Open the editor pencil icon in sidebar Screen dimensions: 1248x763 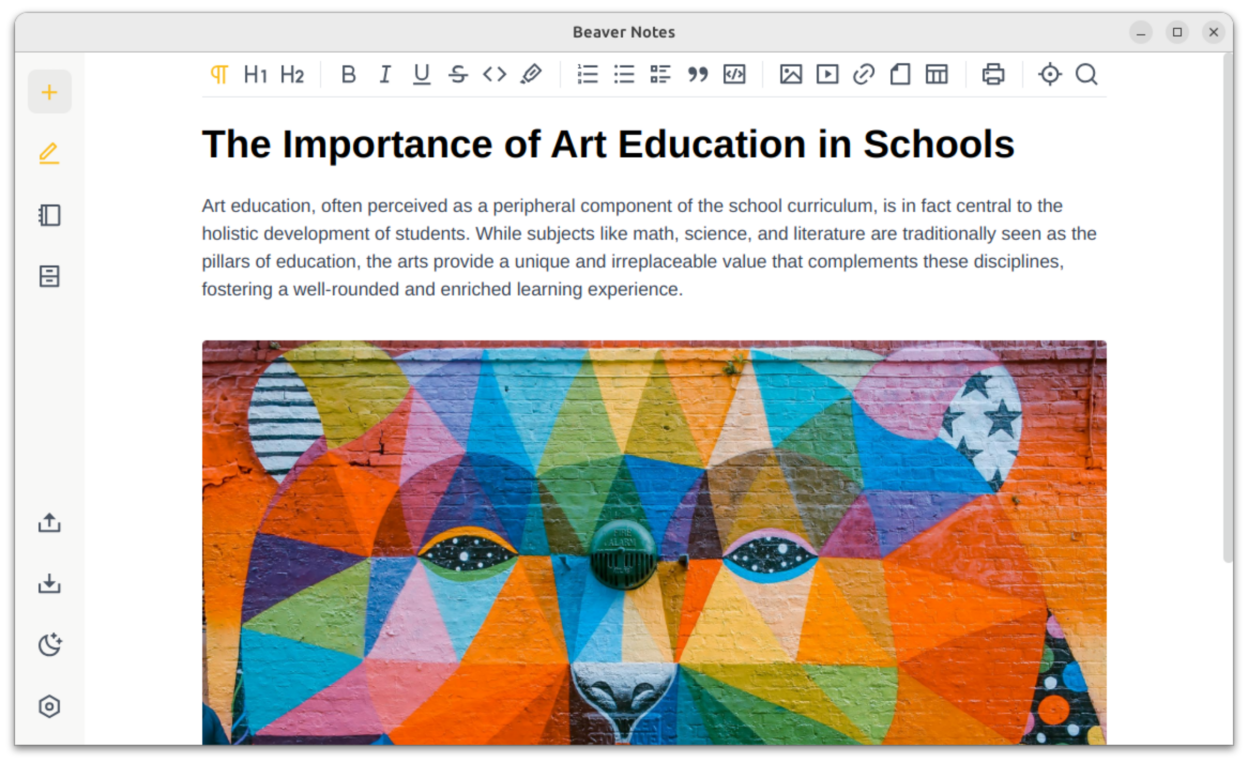[49, 154]
